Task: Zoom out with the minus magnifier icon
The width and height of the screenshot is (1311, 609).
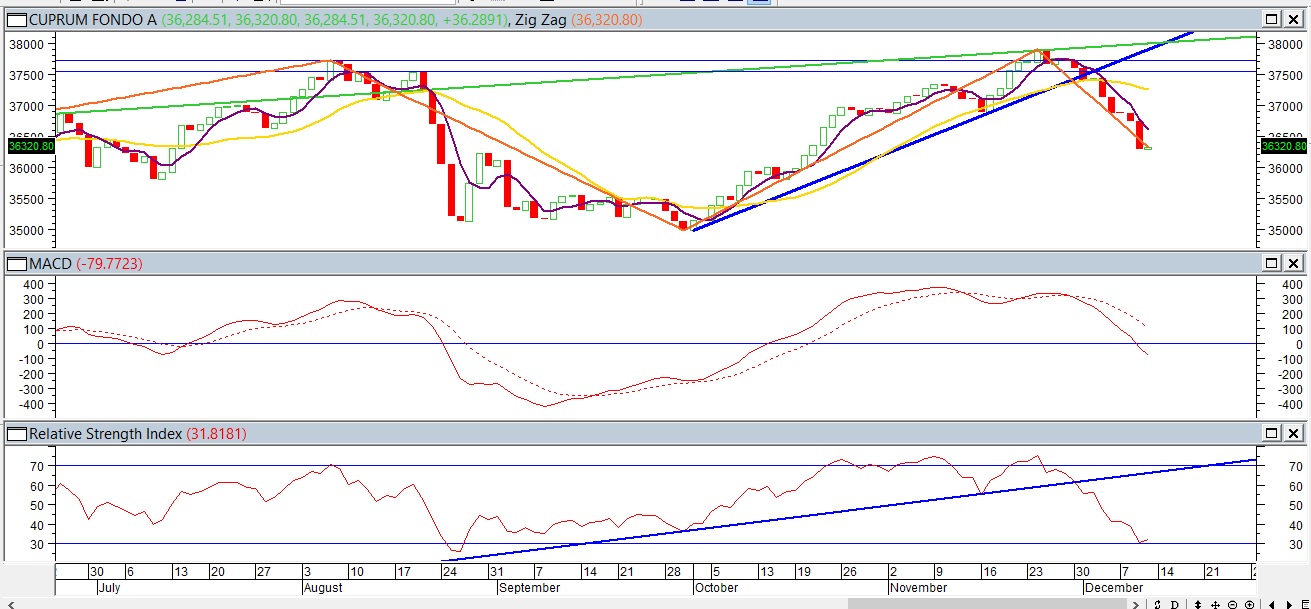Action: [x=1232, y=604]
